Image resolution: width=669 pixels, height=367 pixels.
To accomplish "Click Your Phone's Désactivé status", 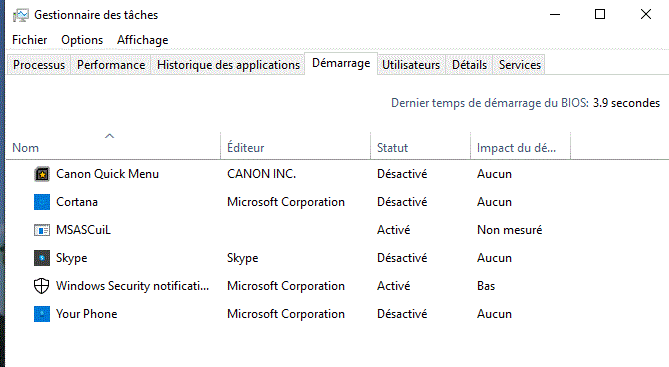I will tap(402, 314).
